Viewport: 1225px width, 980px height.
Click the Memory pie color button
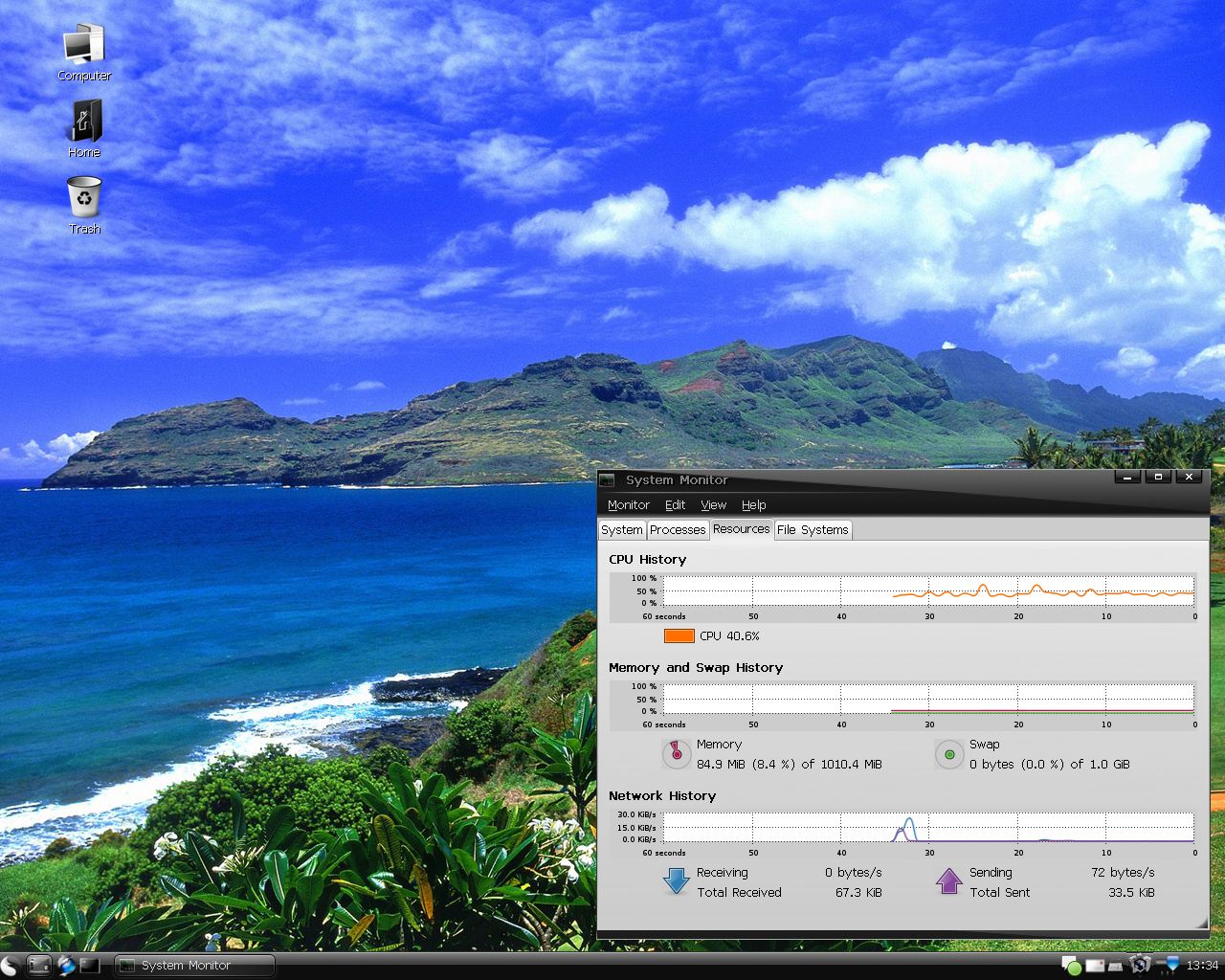[x=677, y=754]
